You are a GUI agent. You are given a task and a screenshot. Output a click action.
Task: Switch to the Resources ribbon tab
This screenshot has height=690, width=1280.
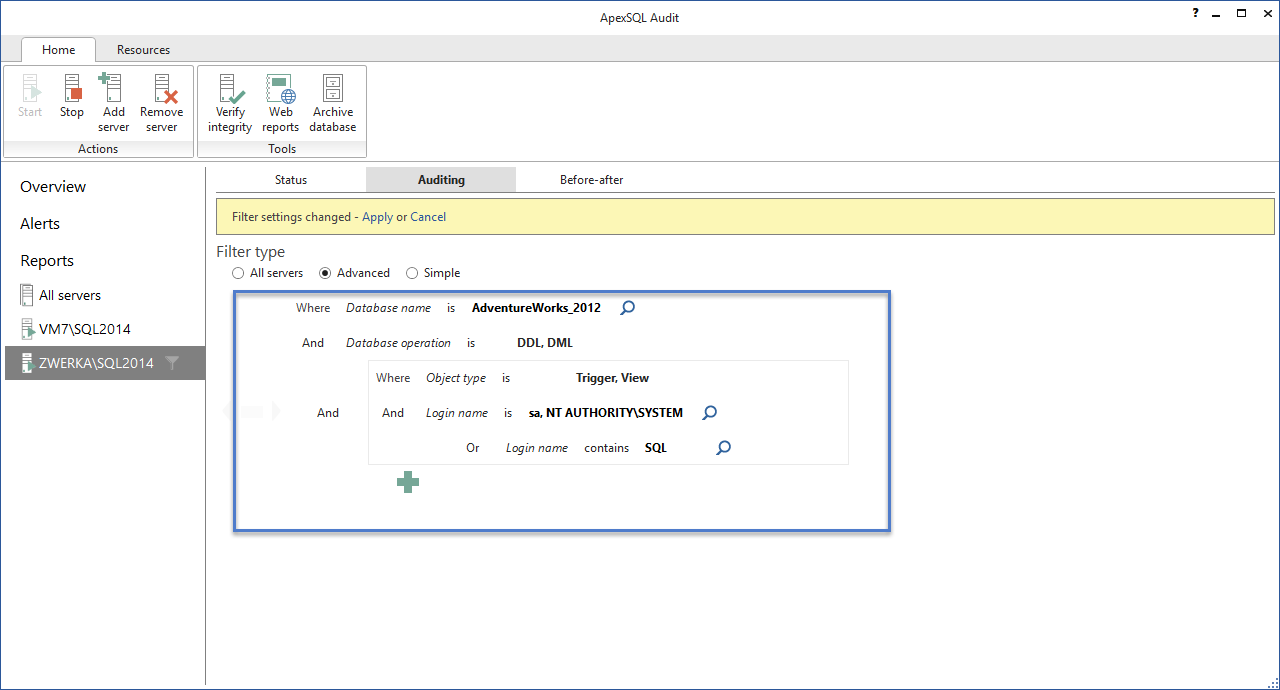click(143, 50)
